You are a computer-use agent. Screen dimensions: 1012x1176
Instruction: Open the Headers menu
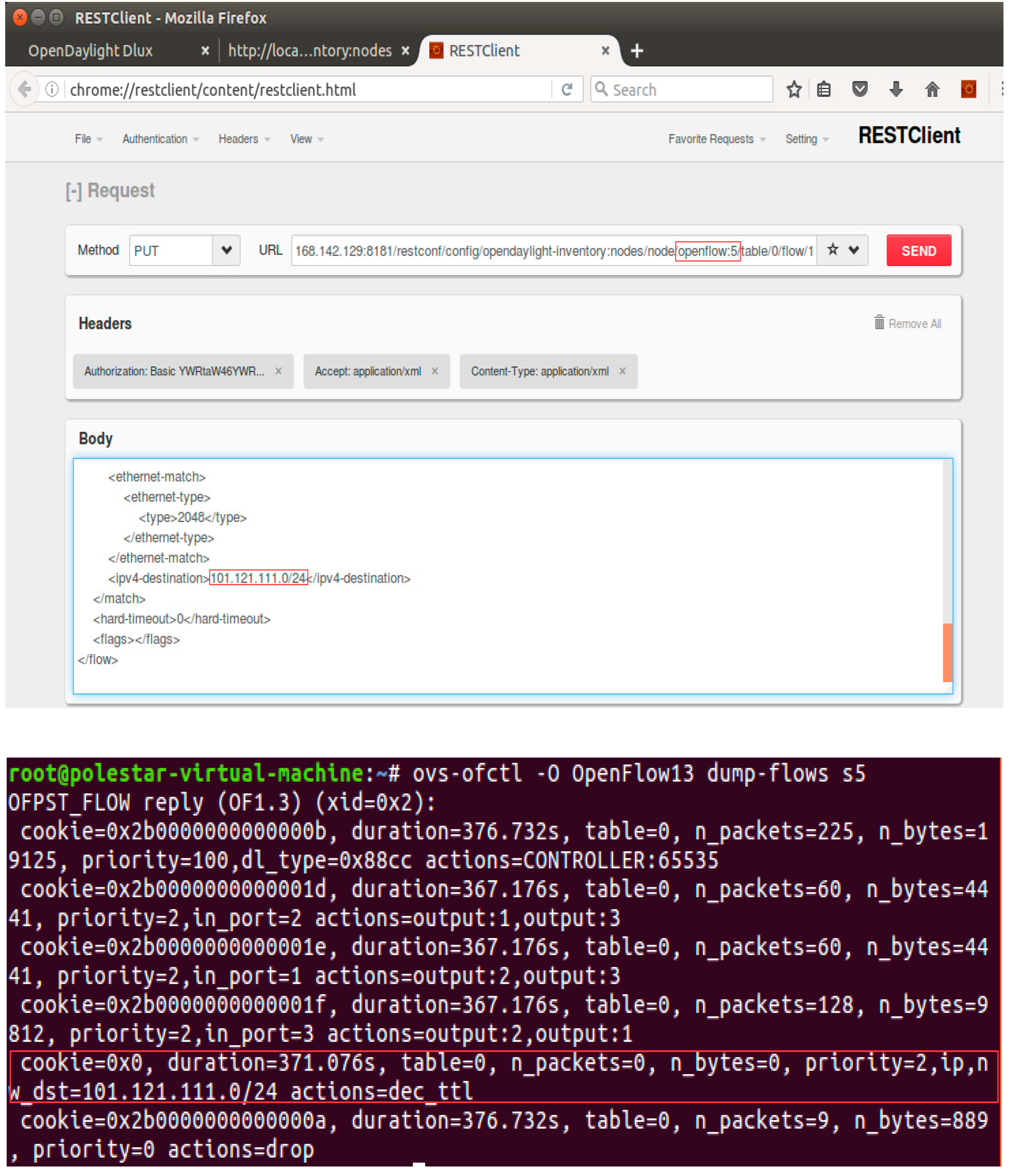click(x=244, y=139)
